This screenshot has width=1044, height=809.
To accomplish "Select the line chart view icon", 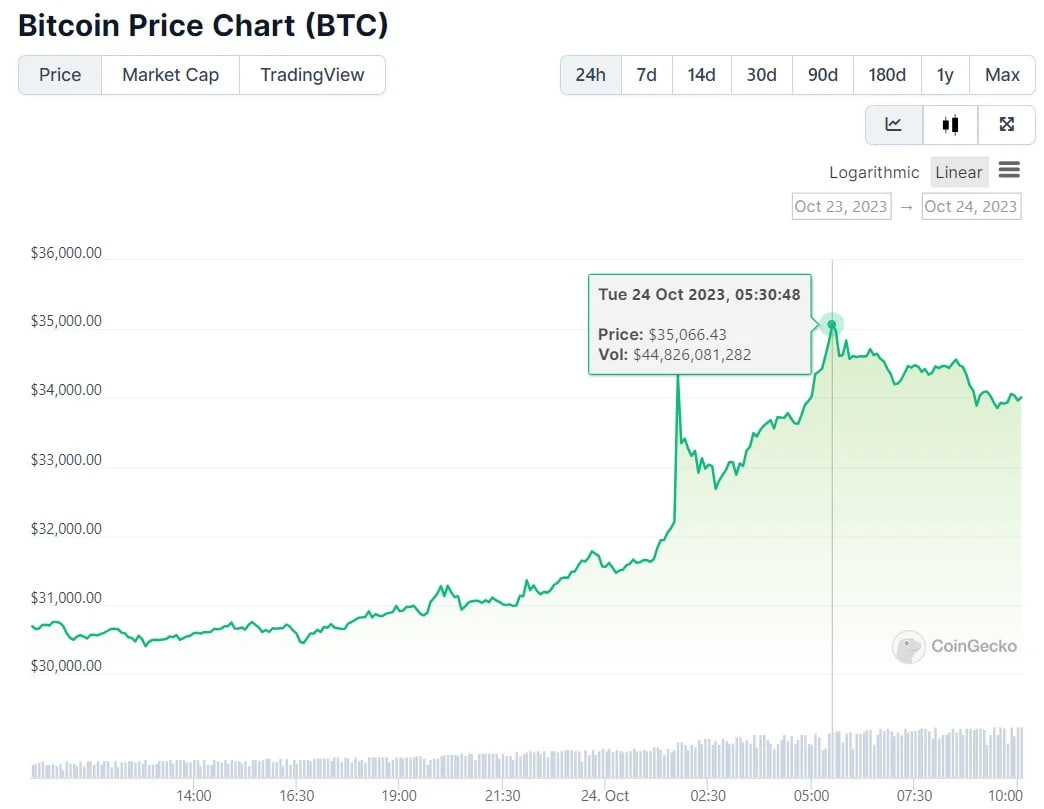I will pos(894,125).
